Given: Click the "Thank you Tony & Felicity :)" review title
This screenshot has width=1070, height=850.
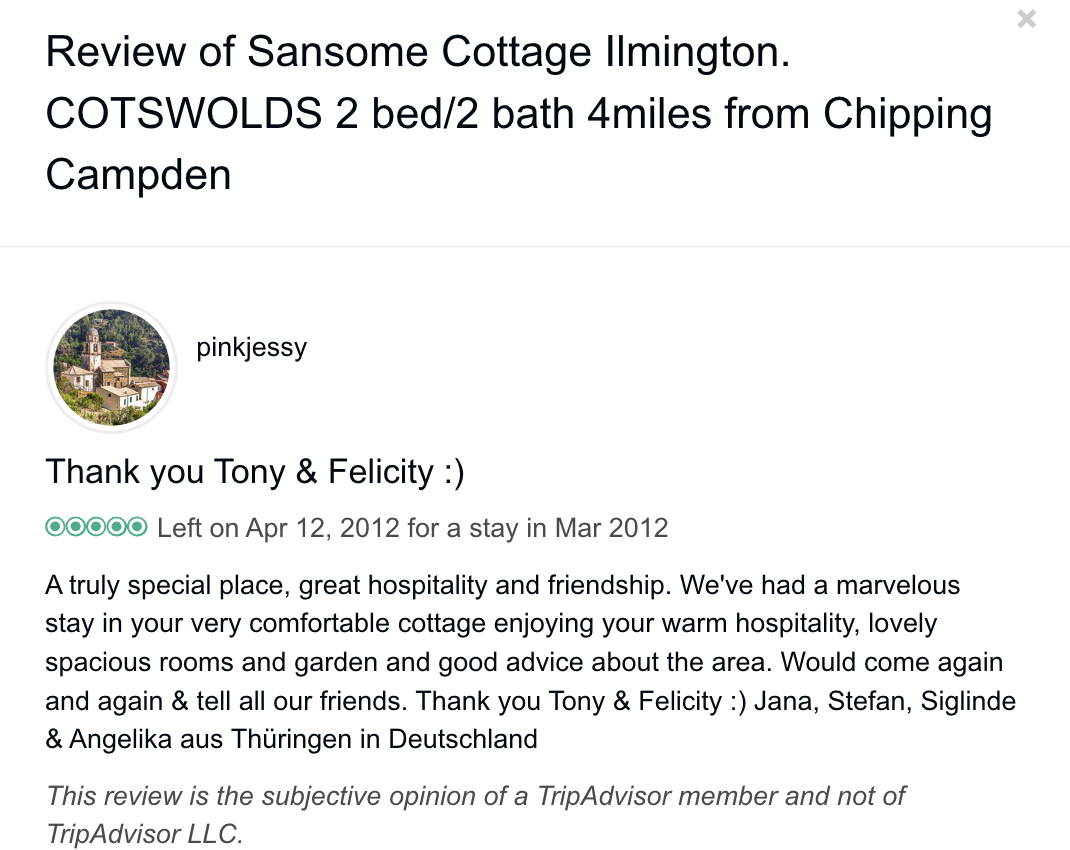Looking at the screenshot, I should click(255, 471).
